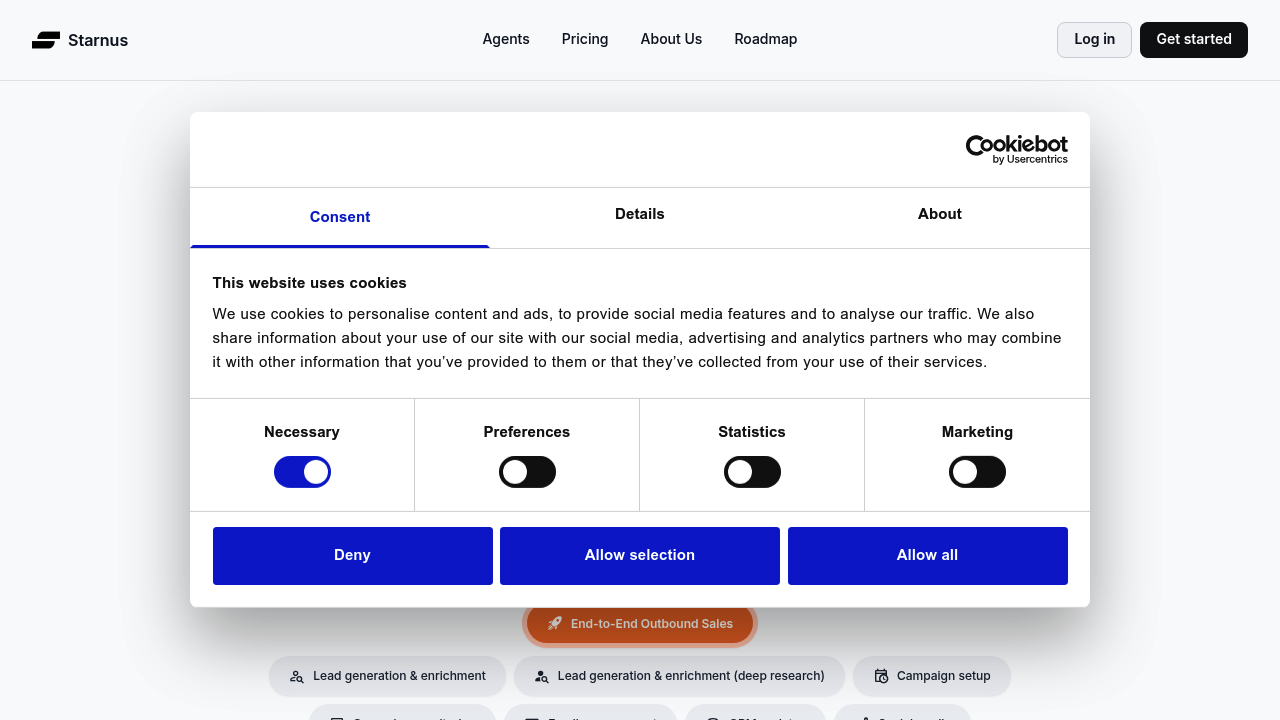Click the rocket icon on End-to-End Outbound Sales
The width and height of the screenshot is (1280, 720).
click(x=554, y=623)
